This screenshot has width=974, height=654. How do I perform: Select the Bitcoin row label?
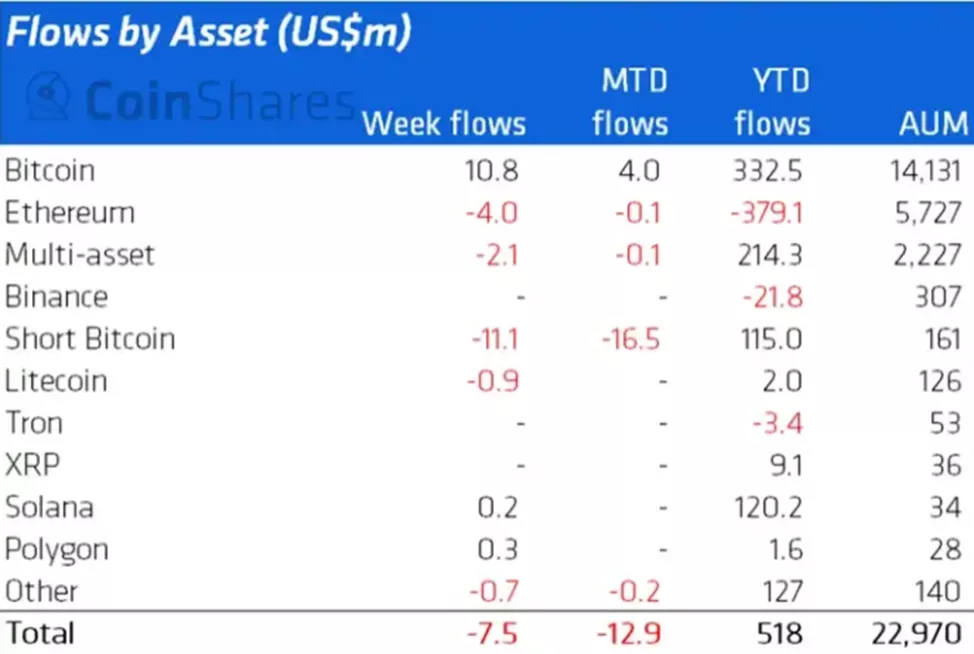(50, 170)
